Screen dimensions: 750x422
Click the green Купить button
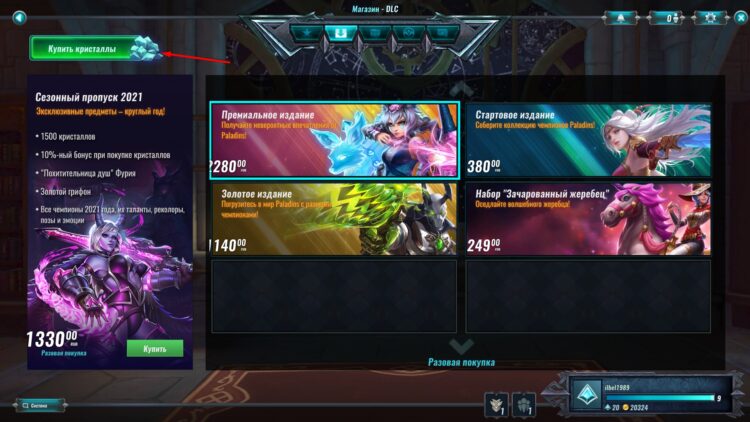[154, 348]
